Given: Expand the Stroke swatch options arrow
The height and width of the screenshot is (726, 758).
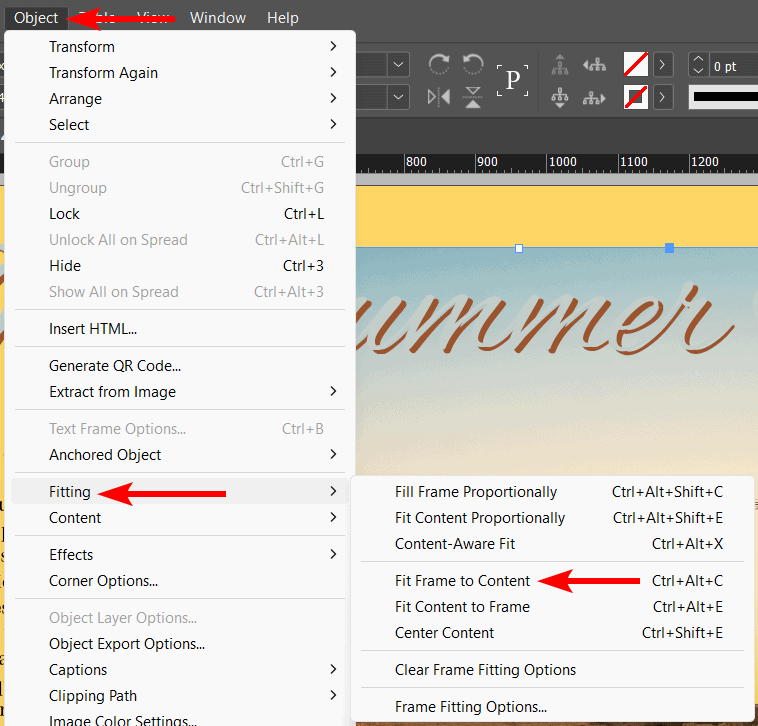Looking at the screenshot, I should coord(664,98).
